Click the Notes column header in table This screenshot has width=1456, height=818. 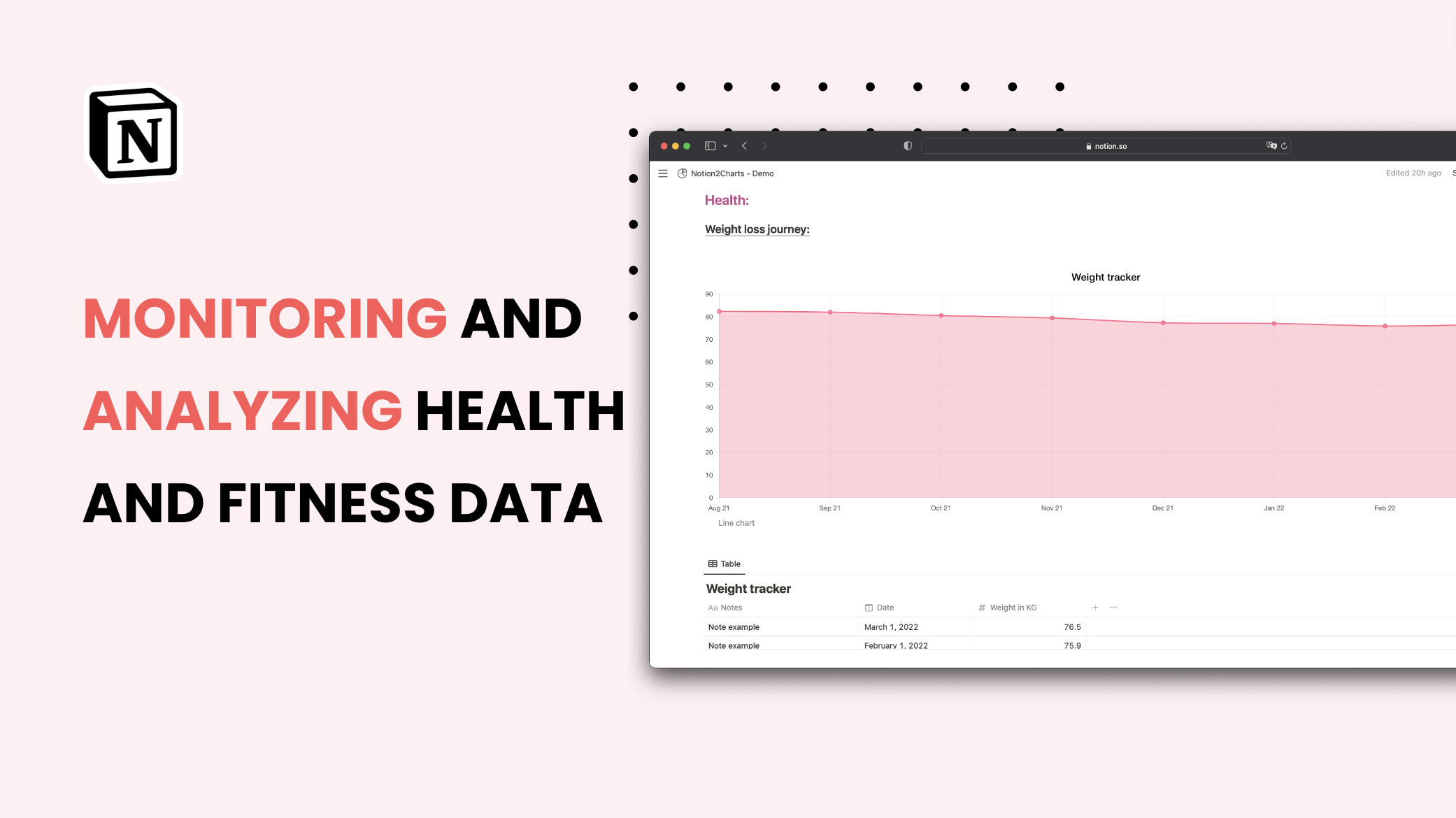(730, 607)
